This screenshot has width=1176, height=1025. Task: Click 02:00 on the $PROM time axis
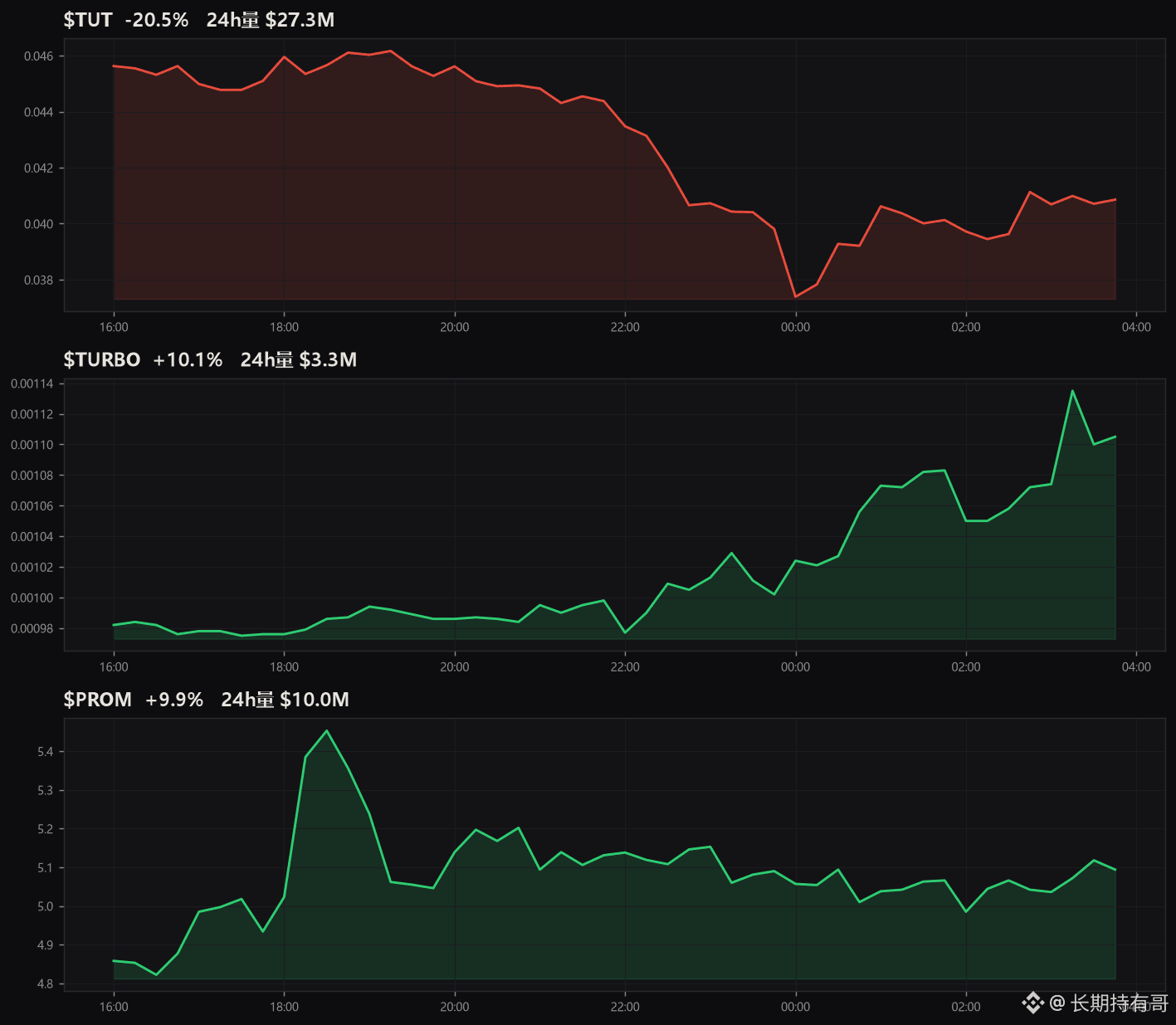966,1007
